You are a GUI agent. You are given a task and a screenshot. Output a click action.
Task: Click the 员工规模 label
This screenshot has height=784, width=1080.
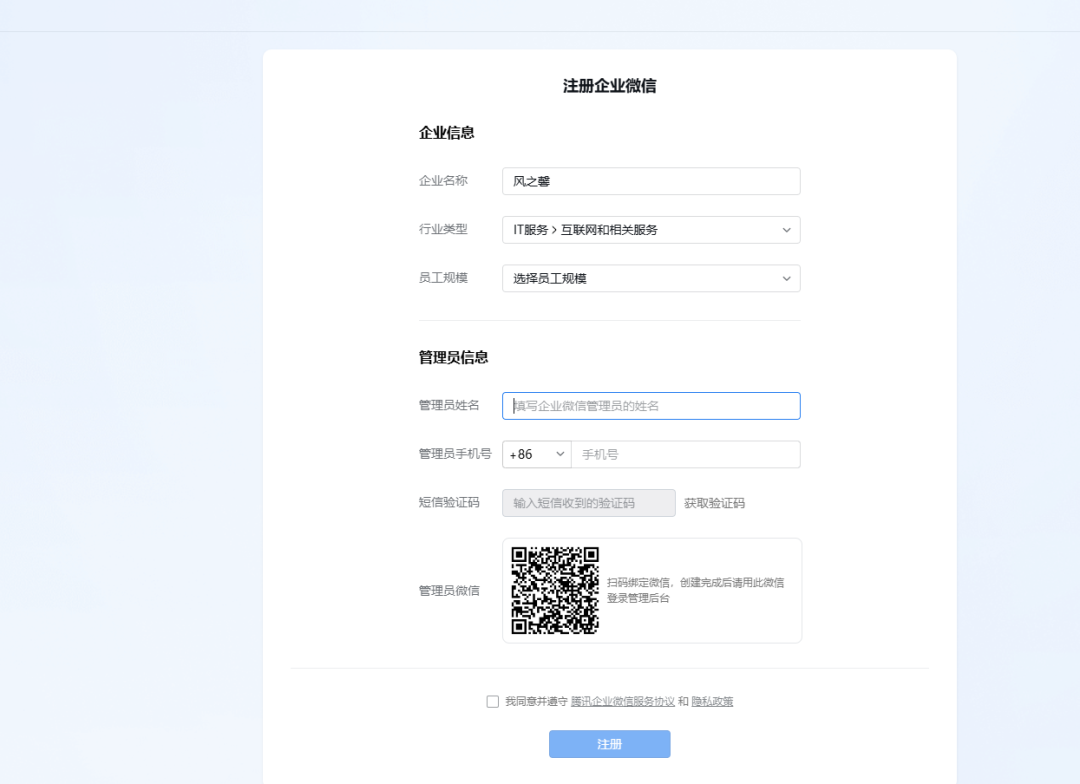click(x=443, y=278)
